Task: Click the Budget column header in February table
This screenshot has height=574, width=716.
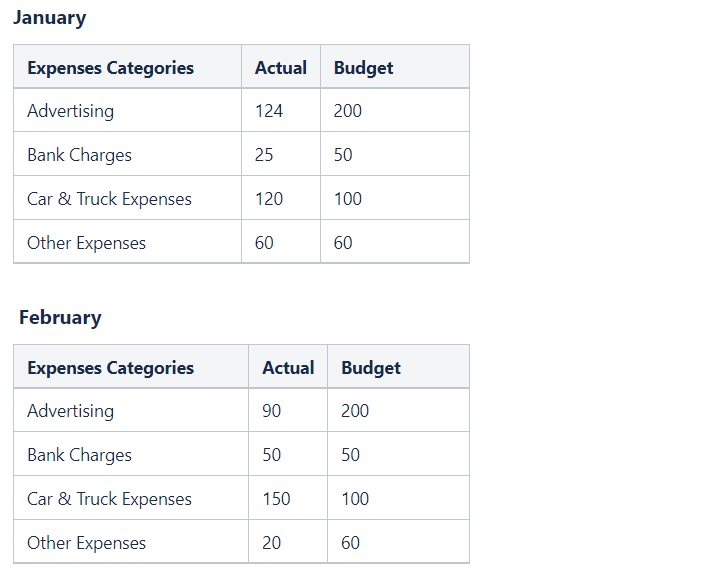Action: click(x=371, y=368)
